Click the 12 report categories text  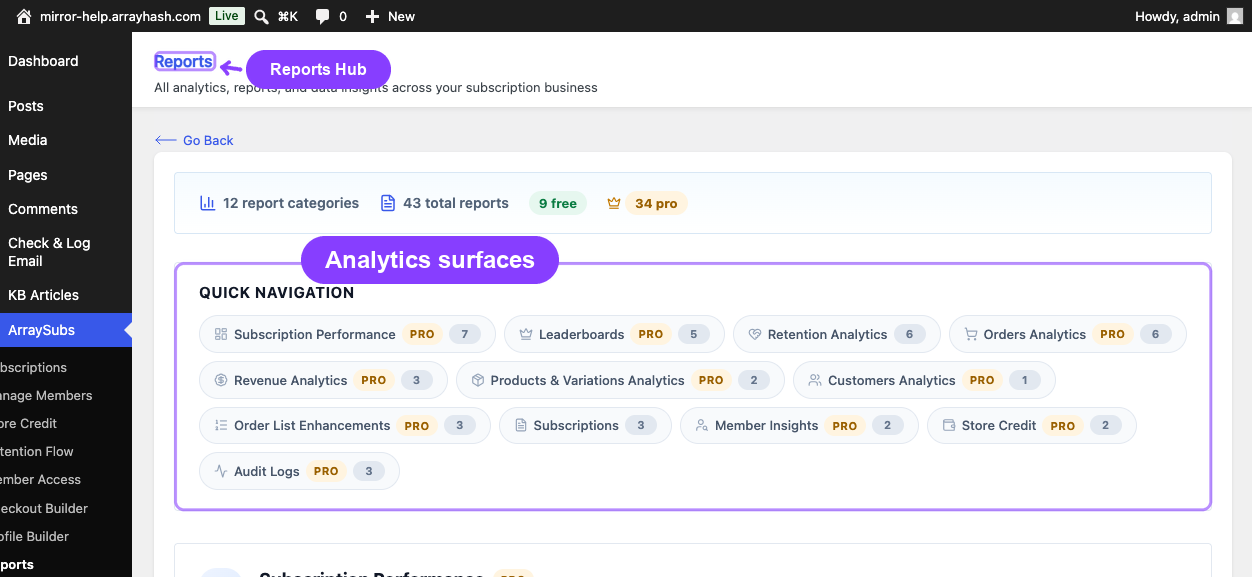291,203
